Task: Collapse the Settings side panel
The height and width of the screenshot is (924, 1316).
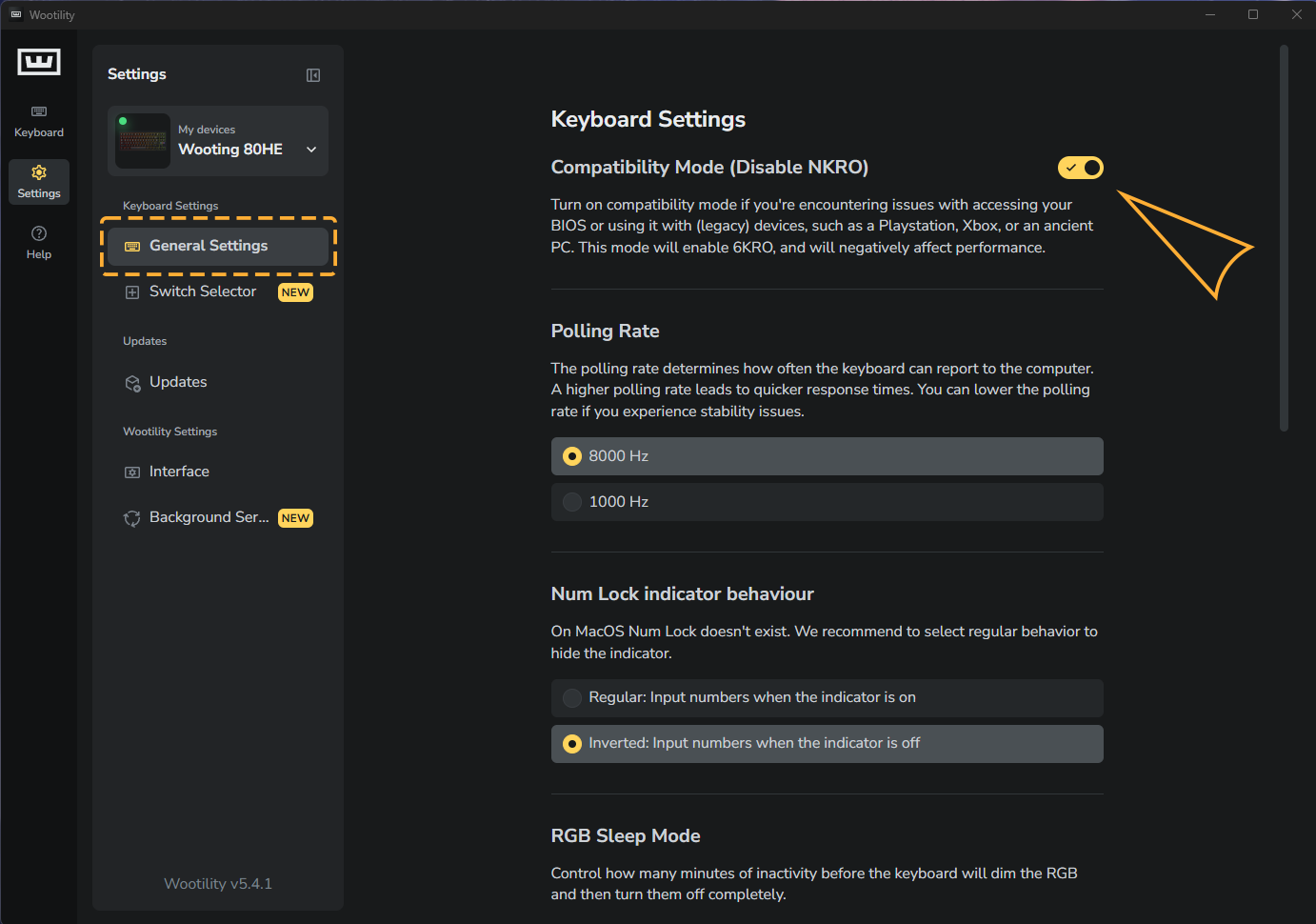Action: 313,75
